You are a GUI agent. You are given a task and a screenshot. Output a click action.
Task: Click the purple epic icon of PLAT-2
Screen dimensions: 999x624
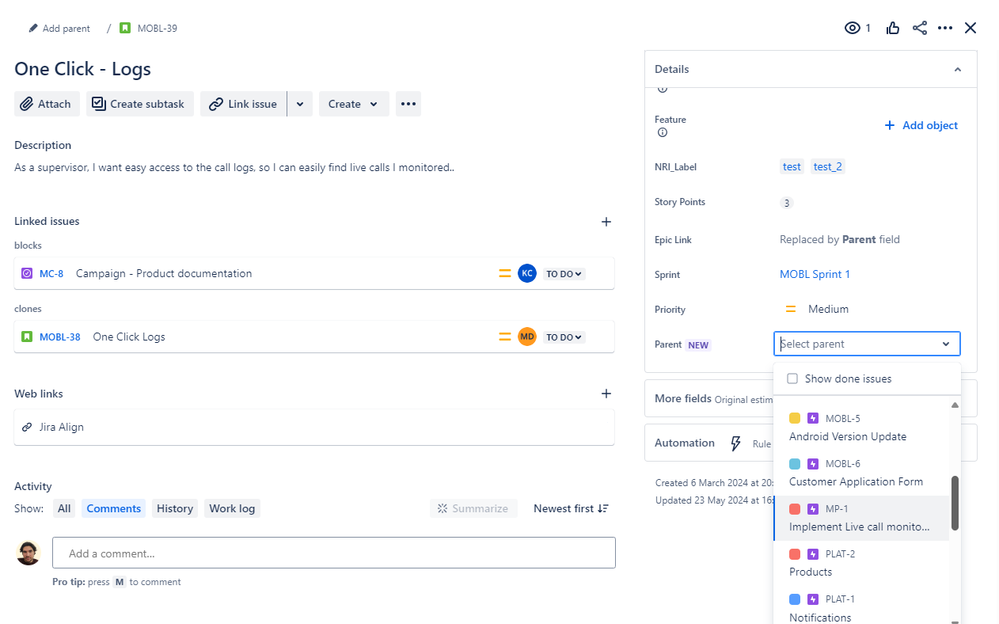click(x=813, y=554)
